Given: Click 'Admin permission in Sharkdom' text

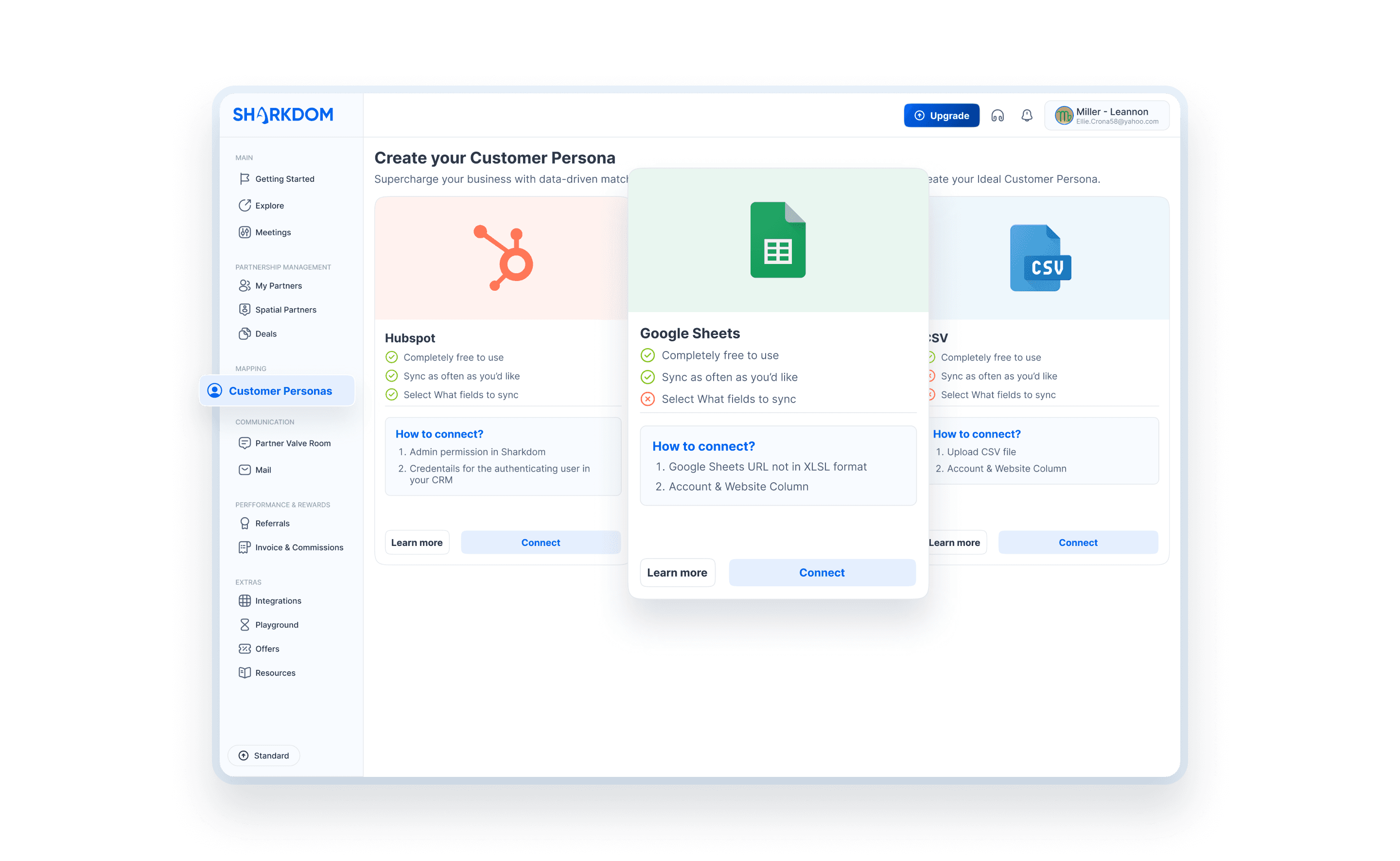Looking at the screenshot, I should [477, 452].
